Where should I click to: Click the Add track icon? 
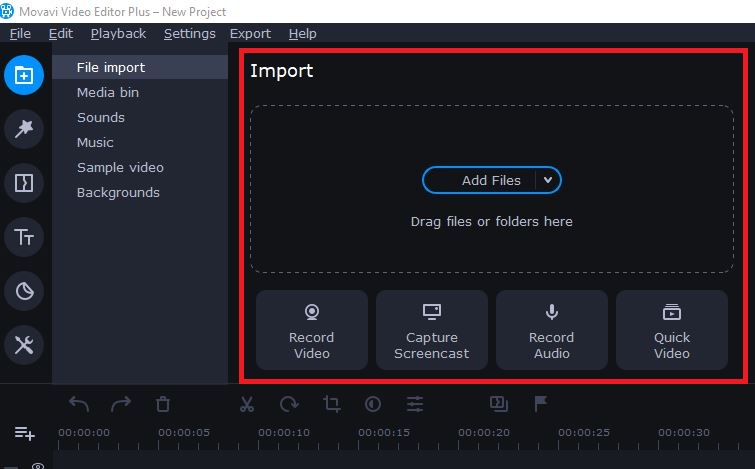coord(24,433)
